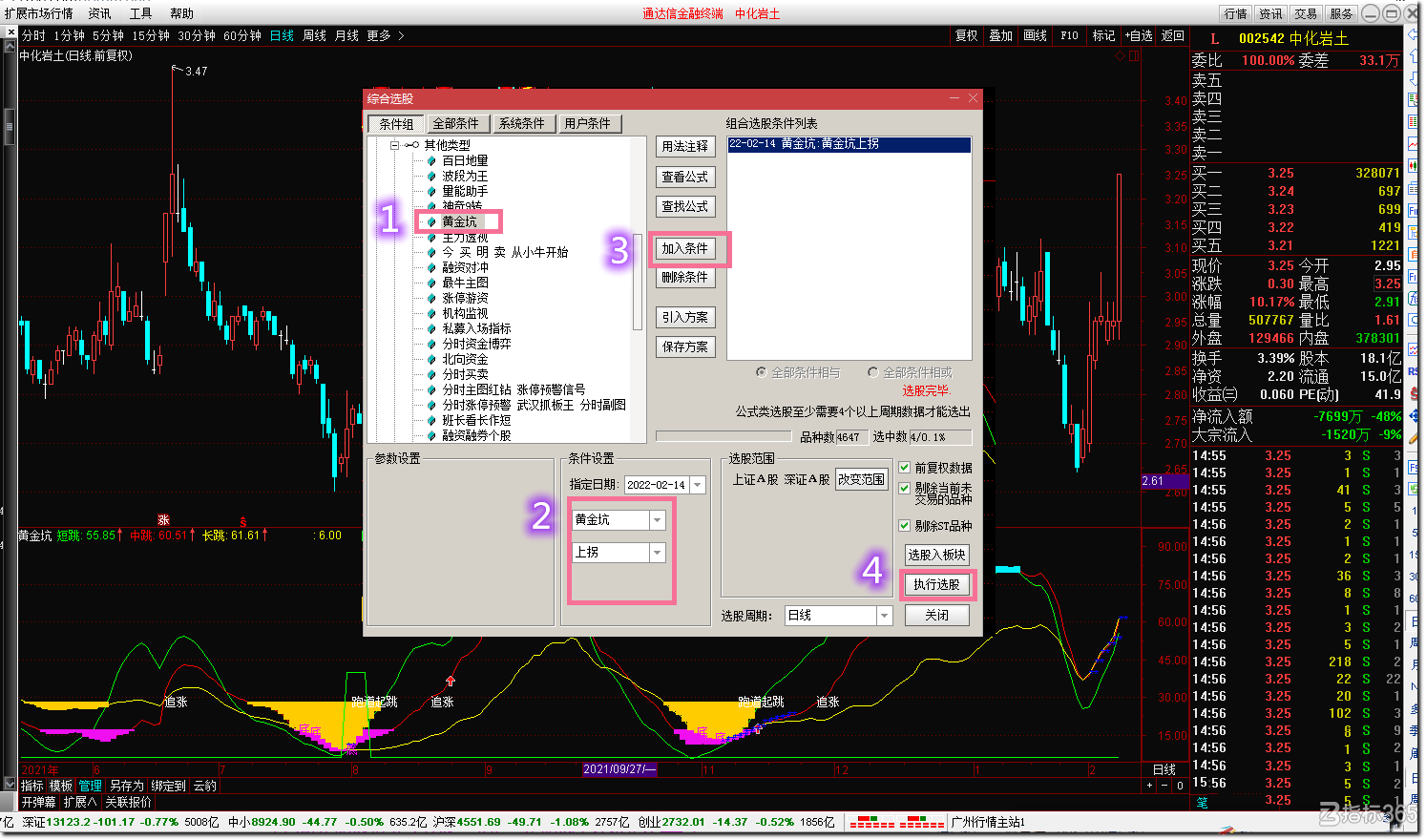
Task: Collapse the 其他类型 tree node
Action: (x=394, y=145)
